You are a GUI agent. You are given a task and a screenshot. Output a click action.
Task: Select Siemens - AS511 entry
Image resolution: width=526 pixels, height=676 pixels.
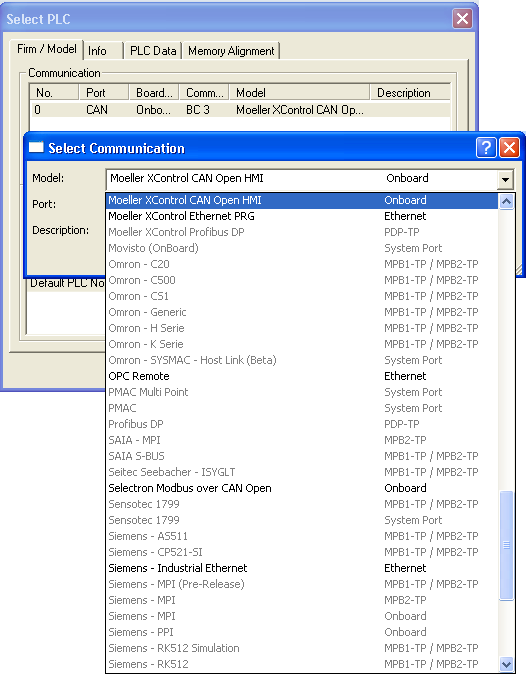[x=302, y=536]
